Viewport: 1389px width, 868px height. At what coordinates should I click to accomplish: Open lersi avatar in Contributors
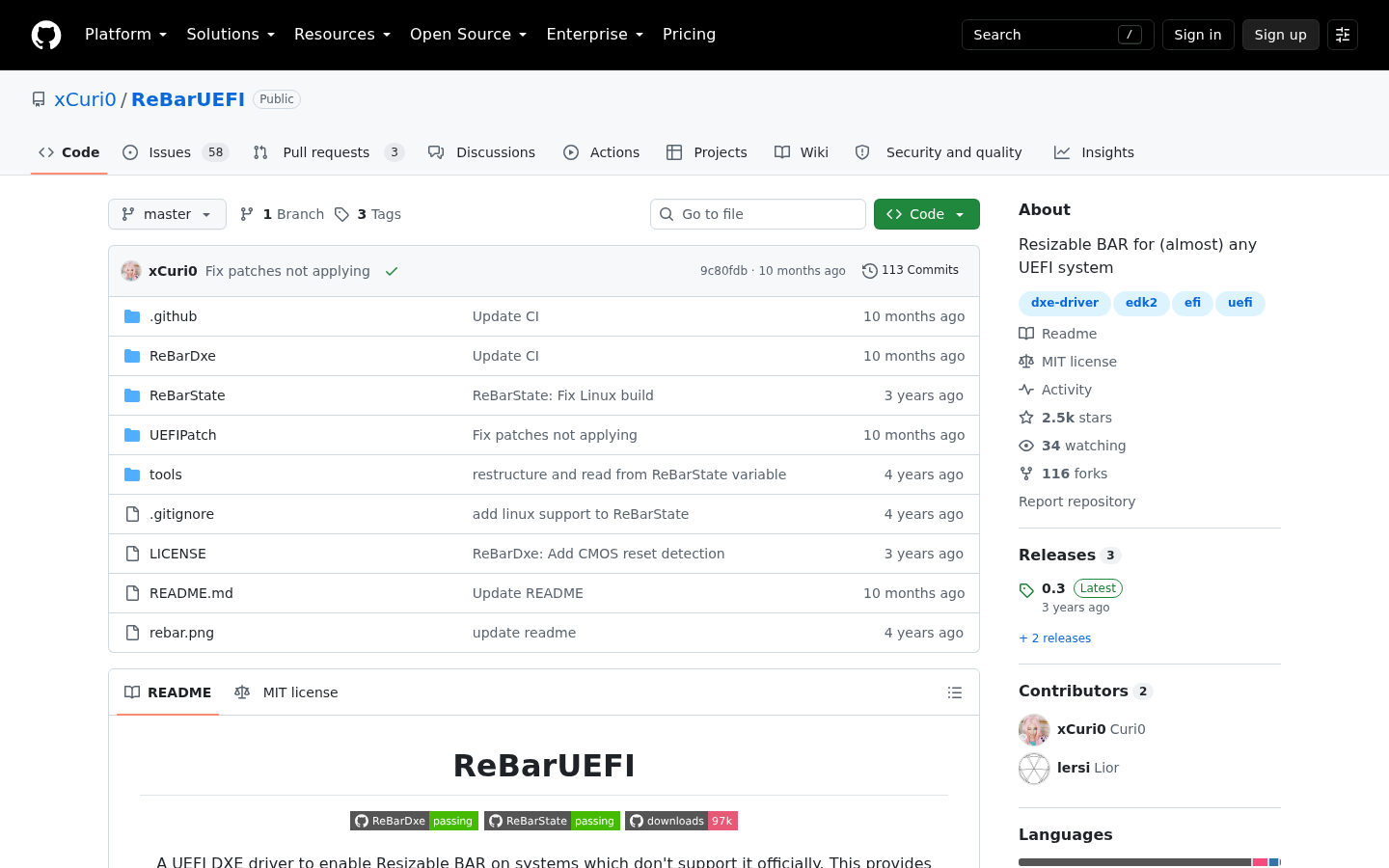tap(1034, 769)
